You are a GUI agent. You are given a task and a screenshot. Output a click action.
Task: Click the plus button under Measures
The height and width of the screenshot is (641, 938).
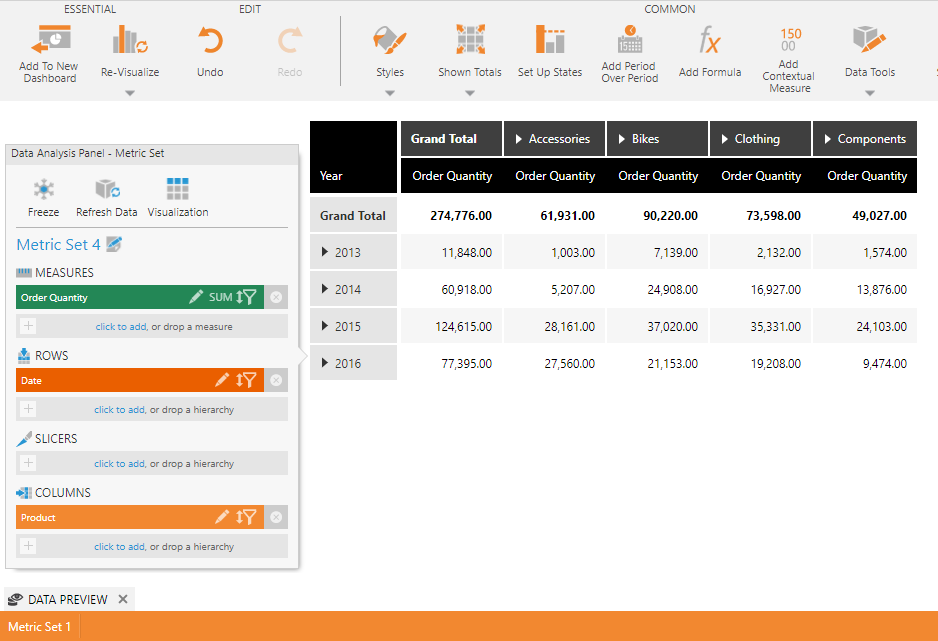point(28,326)
